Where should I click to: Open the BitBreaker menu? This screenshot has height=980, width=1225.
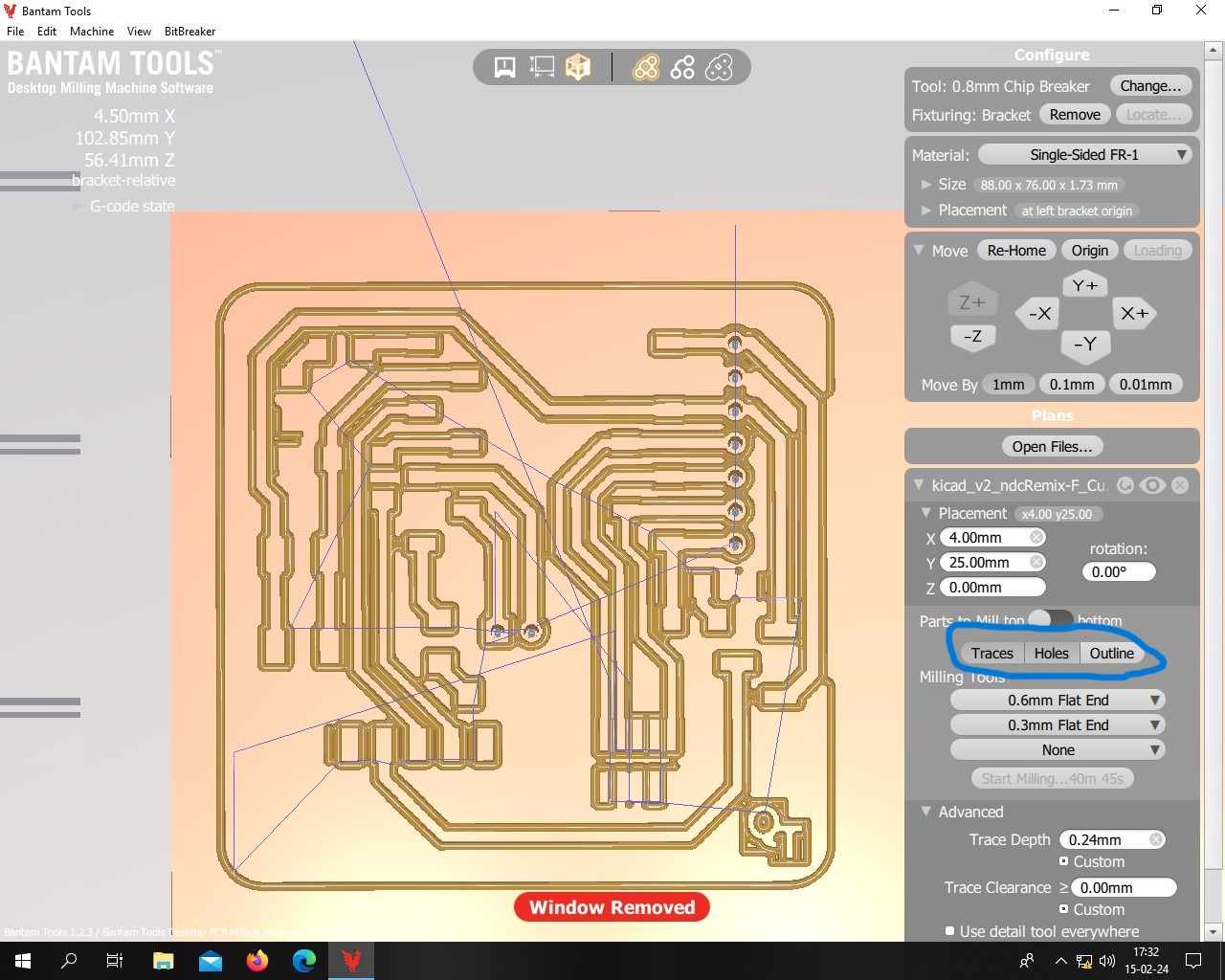(x=189, y=31)
